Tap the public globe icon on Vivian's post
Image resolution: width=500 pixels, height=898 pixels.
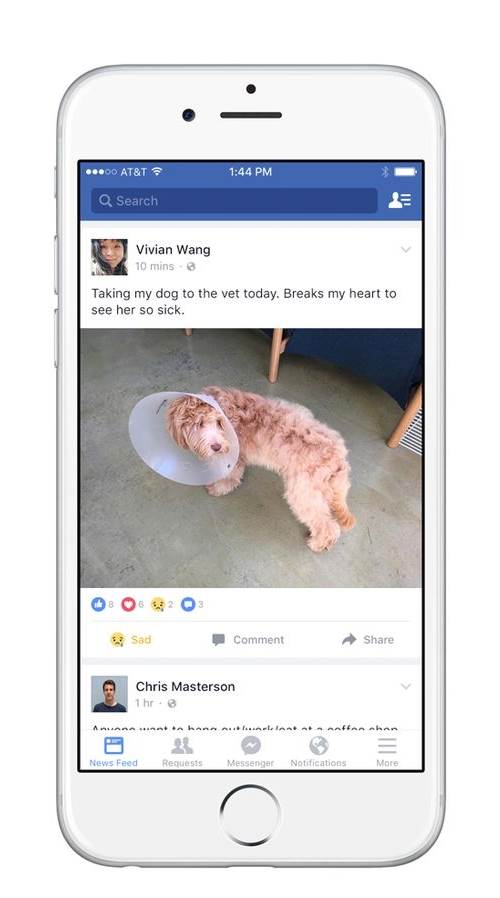(x=191, y=266)
